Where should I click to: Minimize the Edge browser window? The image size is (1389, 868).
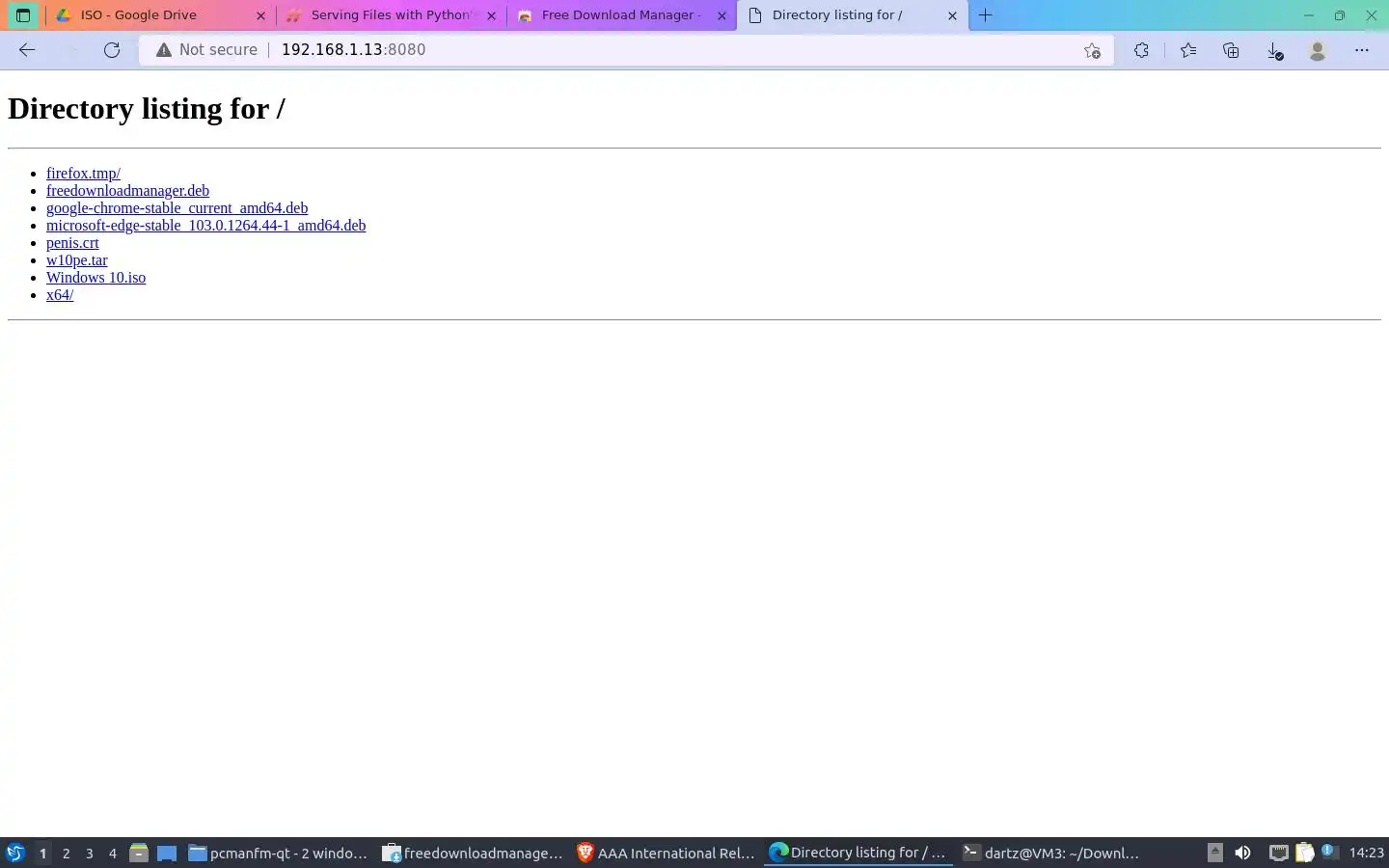1309,15
